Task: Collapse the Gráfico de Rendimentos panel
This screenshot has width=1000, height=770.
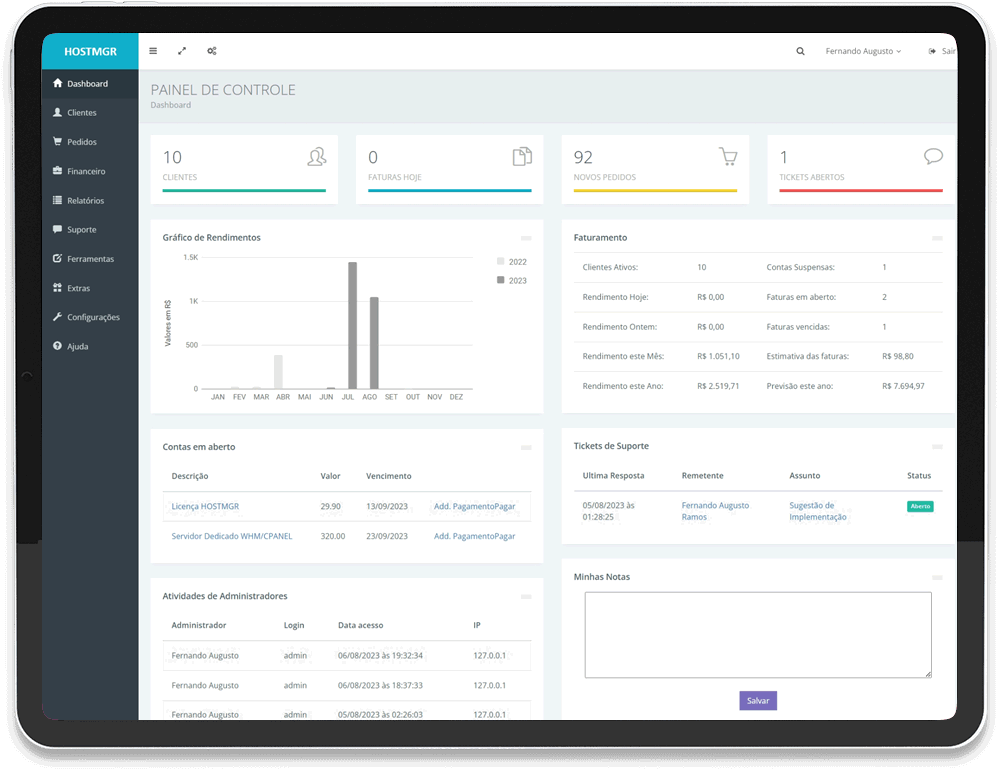Action: (x=526, y=238)
